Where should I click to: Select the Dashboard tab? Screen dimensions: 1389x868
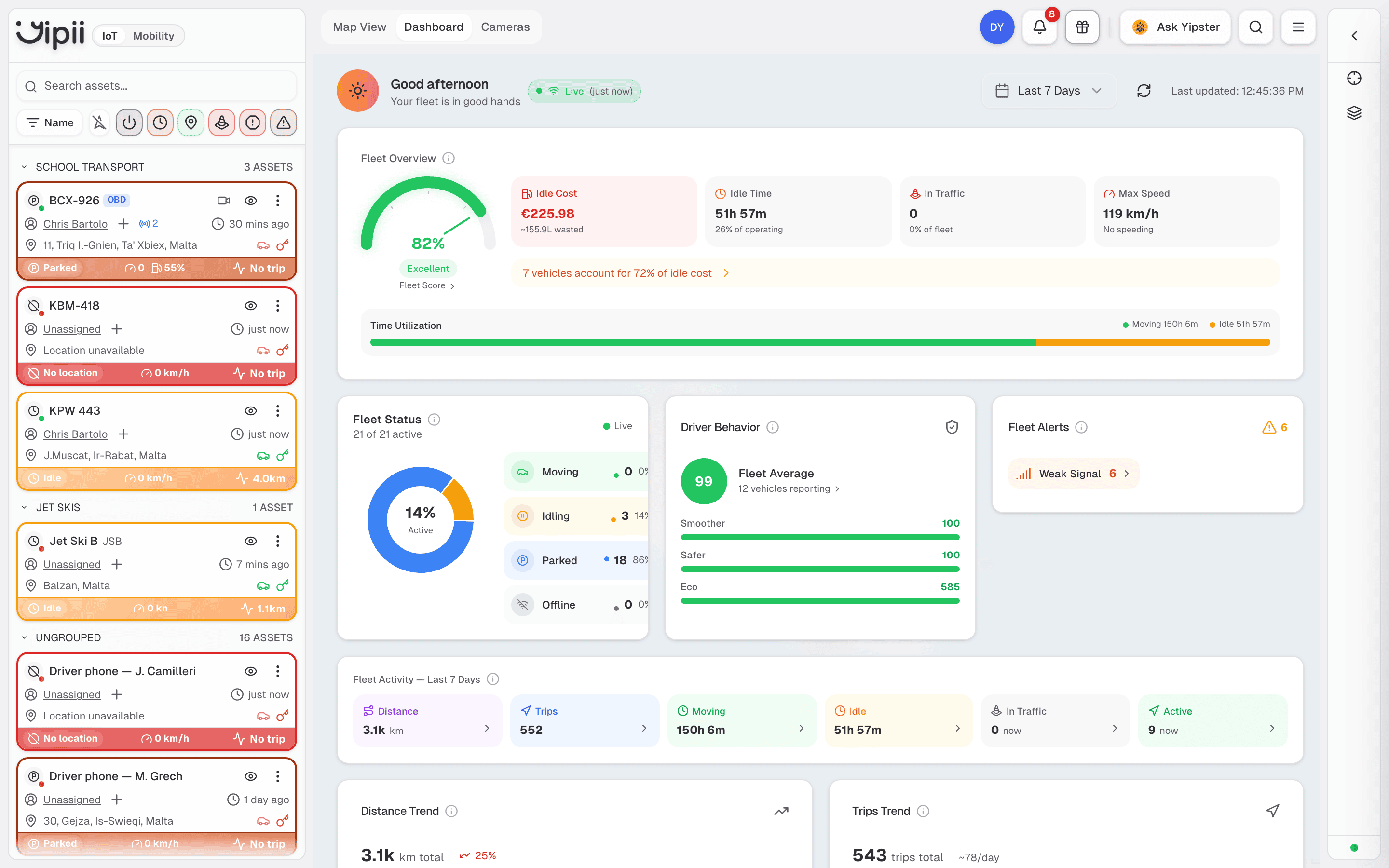[x=434, y=27]
